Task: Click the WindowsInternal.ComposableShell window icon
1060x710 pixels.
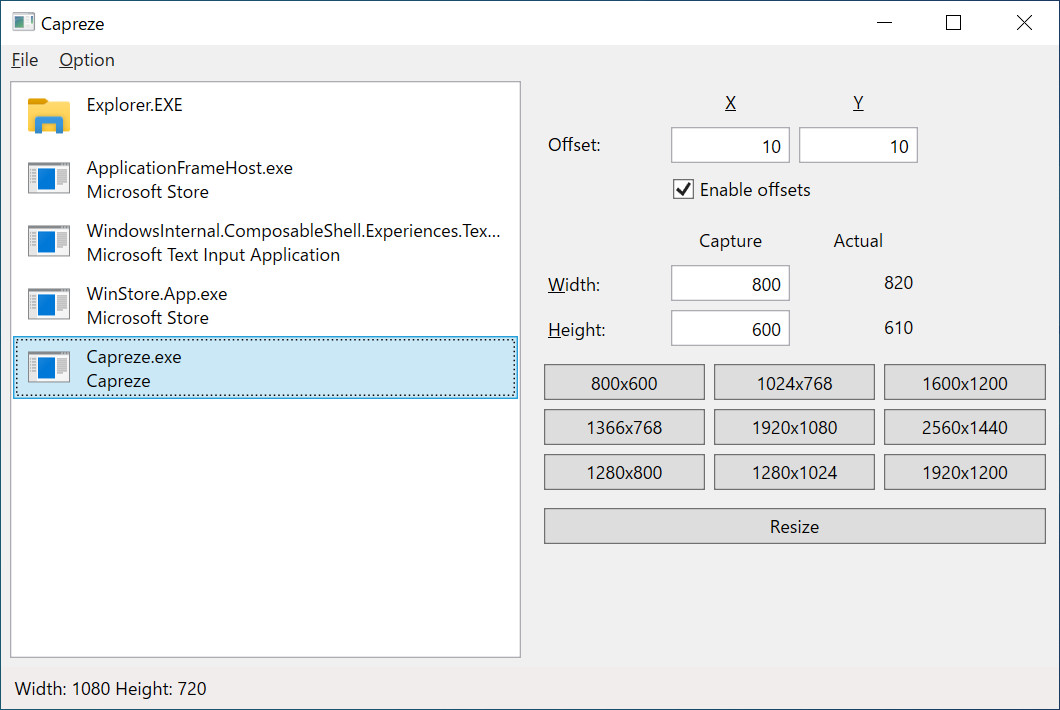Action: coord(49,241)
